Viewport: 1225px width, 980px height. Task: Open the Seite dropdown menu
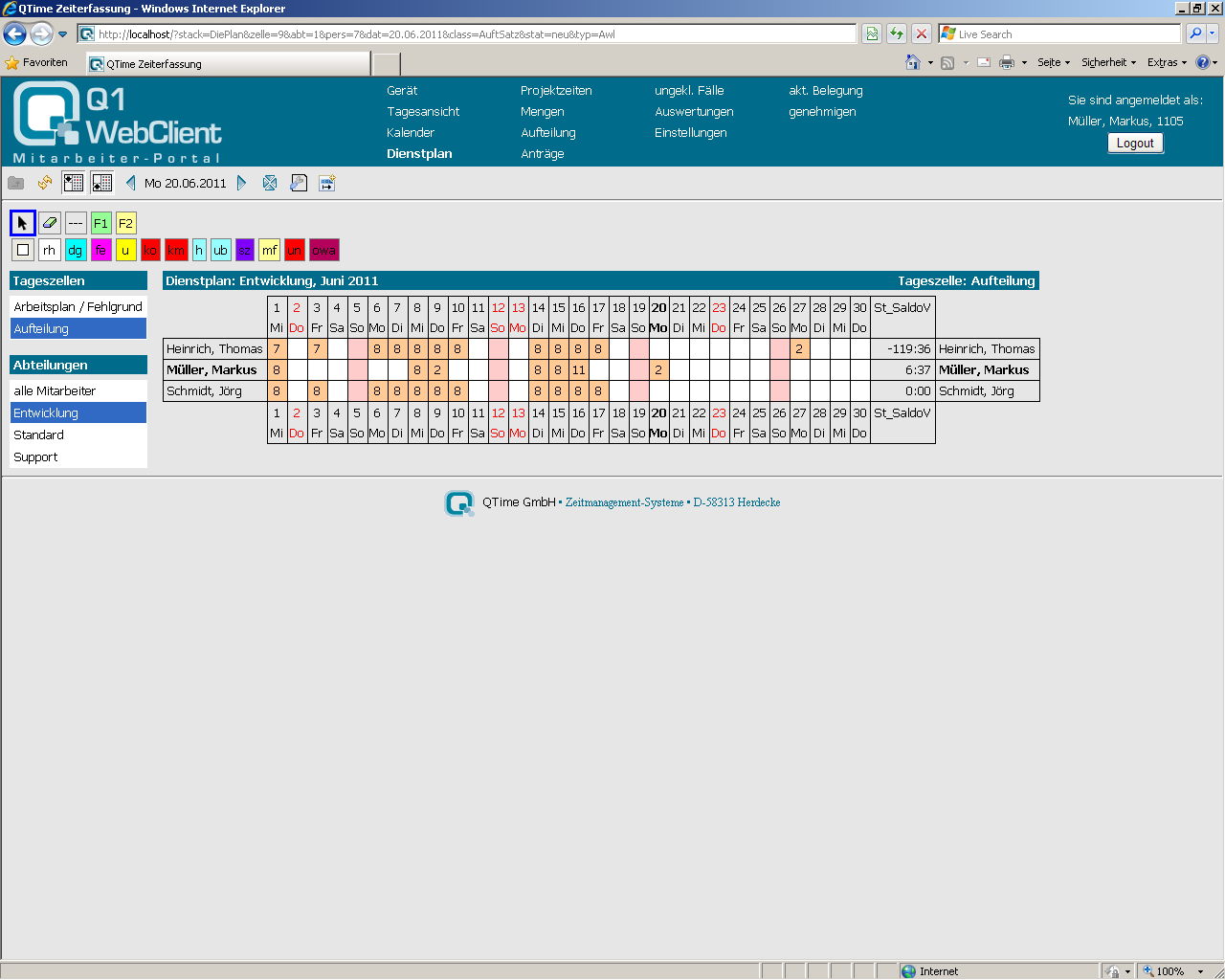click(1053, 62)
